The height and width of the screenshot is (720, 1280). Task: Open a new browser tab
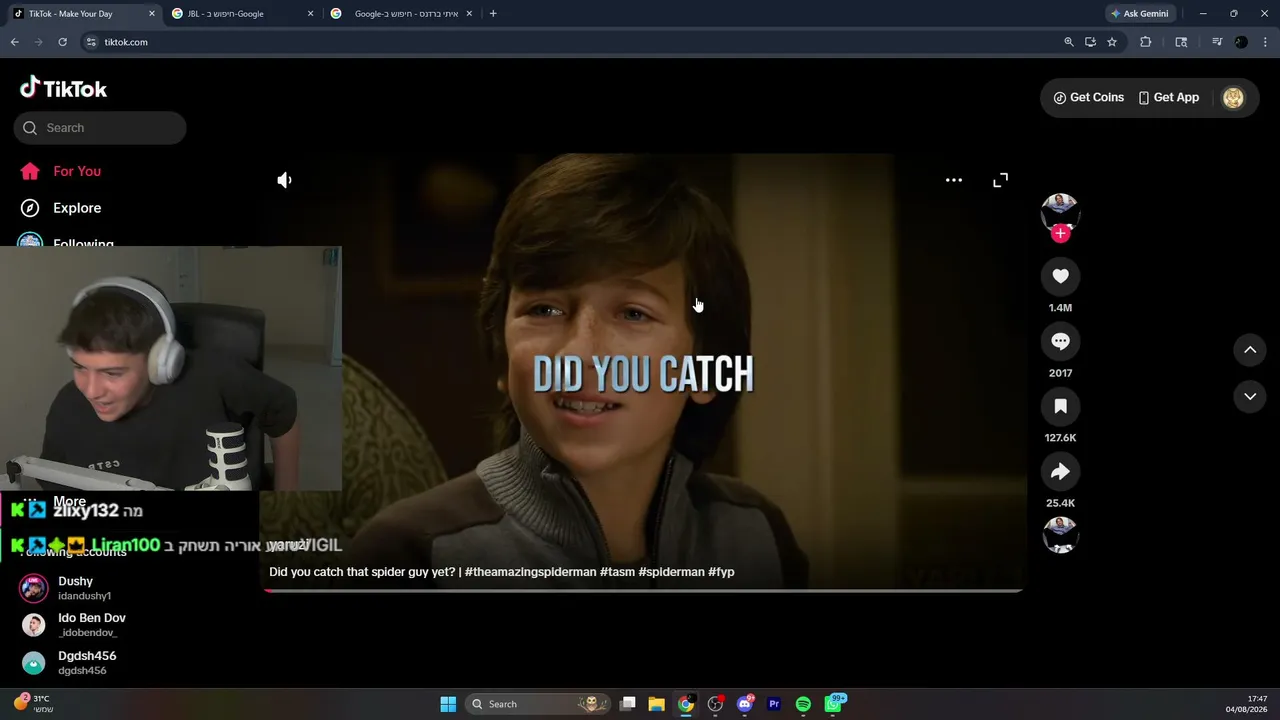coord(493,14)
